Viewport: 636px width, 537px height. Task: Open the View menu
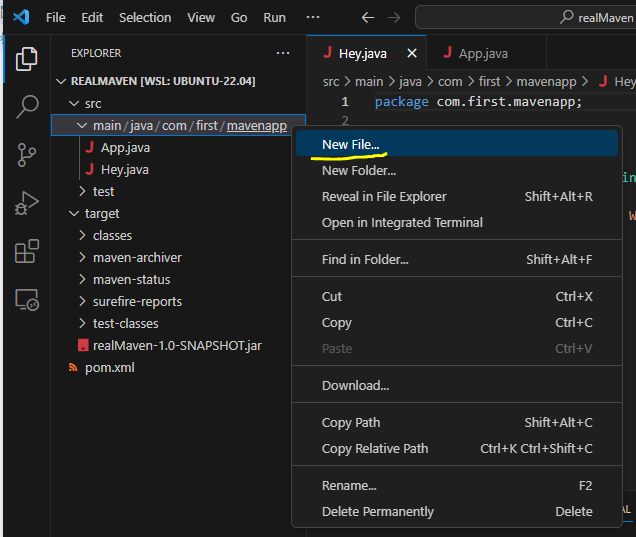[x=201, y=17]
